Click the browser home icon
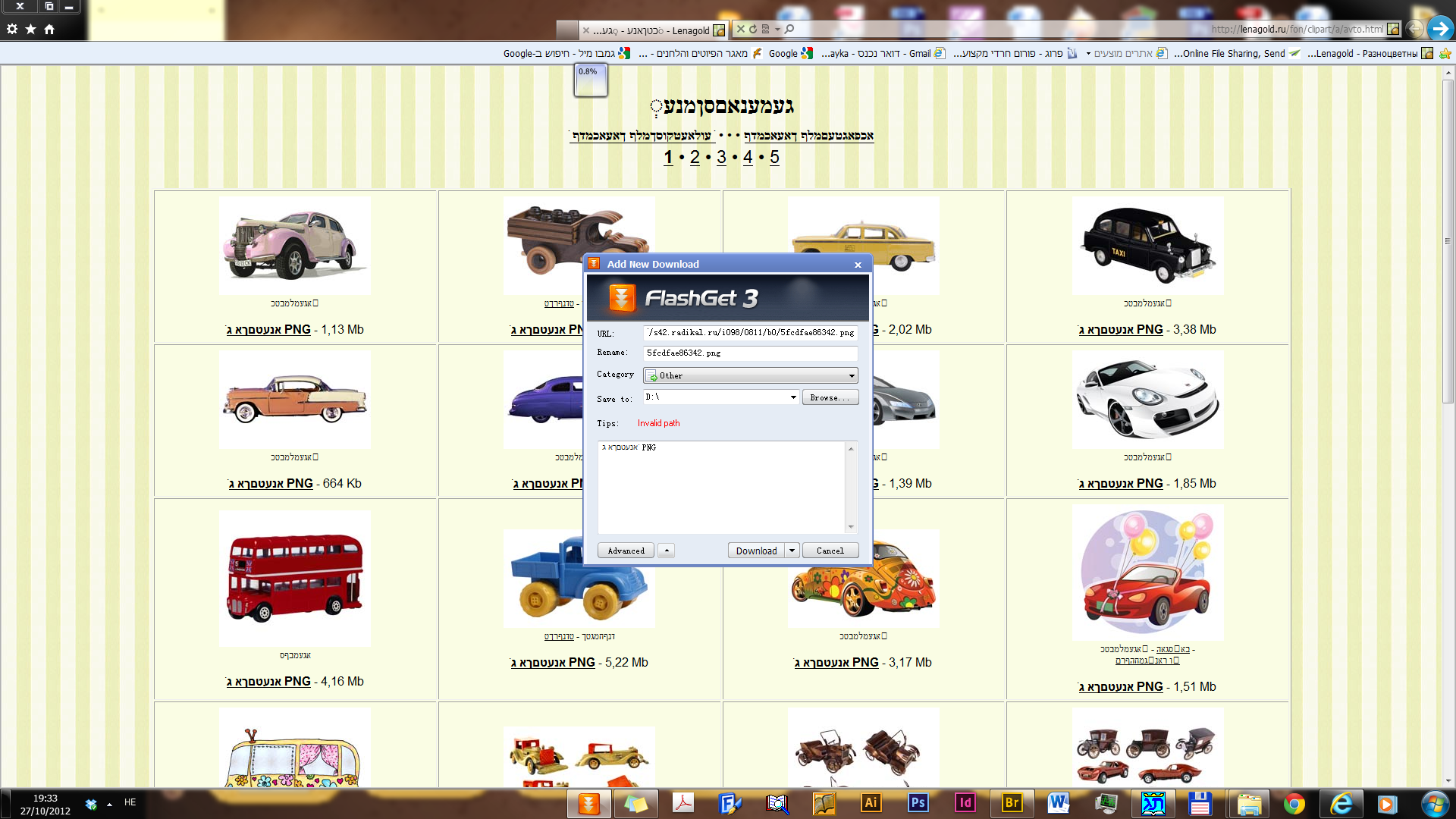 (x=49, y=29)
